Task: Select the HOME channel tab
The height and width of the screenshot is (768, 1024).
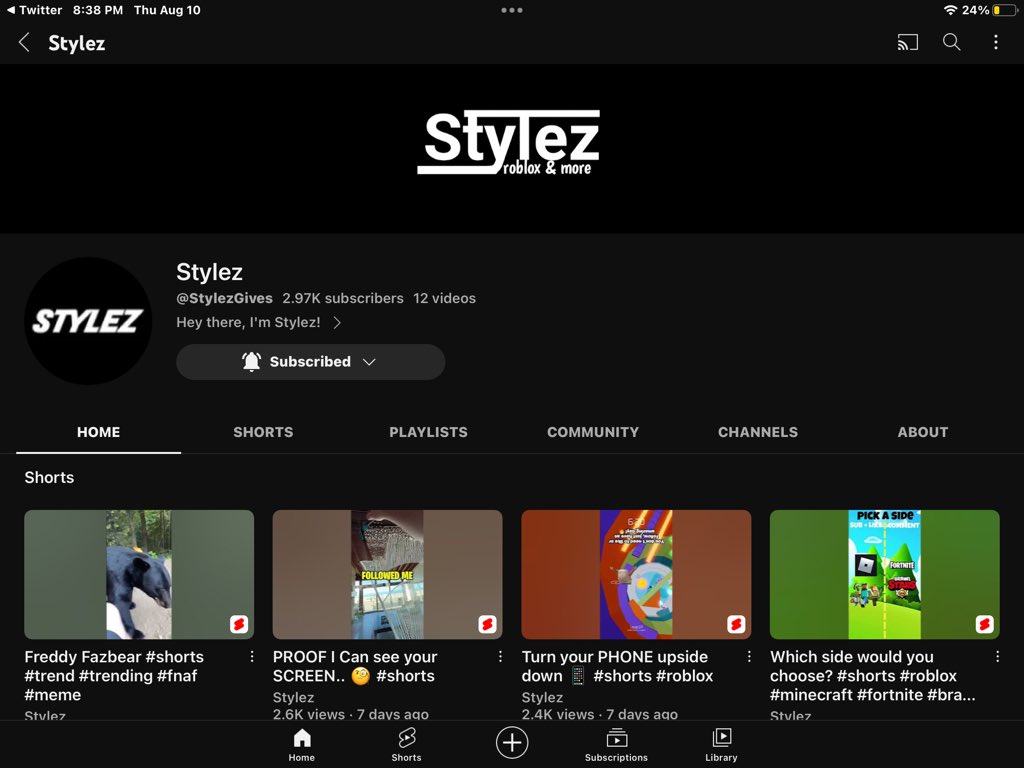Action: point(99,432)
